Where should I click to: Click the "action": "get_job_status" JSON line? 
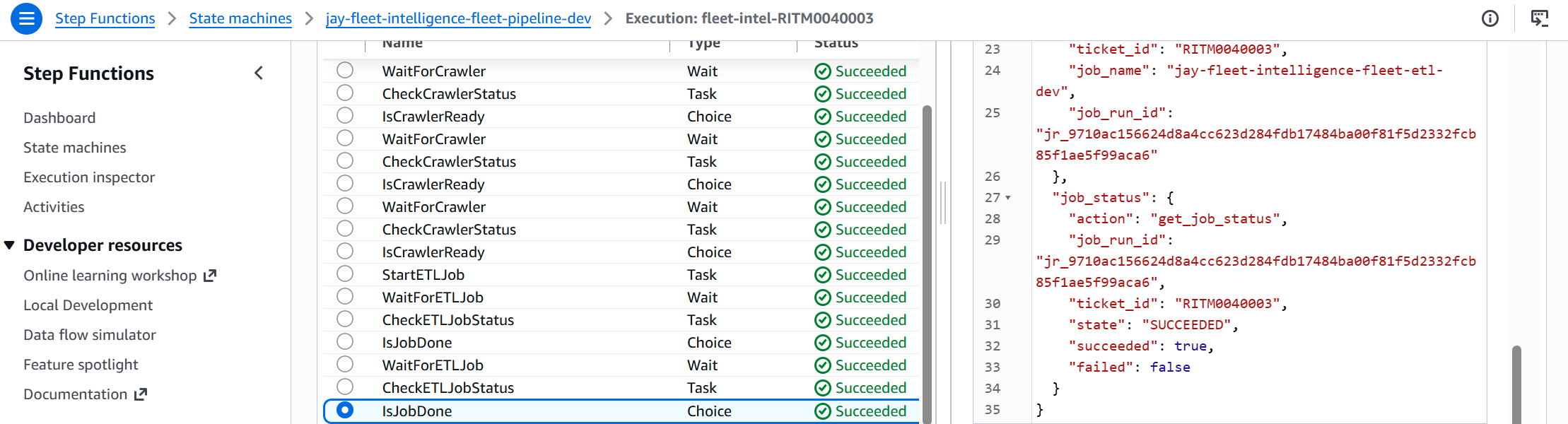pyautogui.click(x=1178, y=219)
